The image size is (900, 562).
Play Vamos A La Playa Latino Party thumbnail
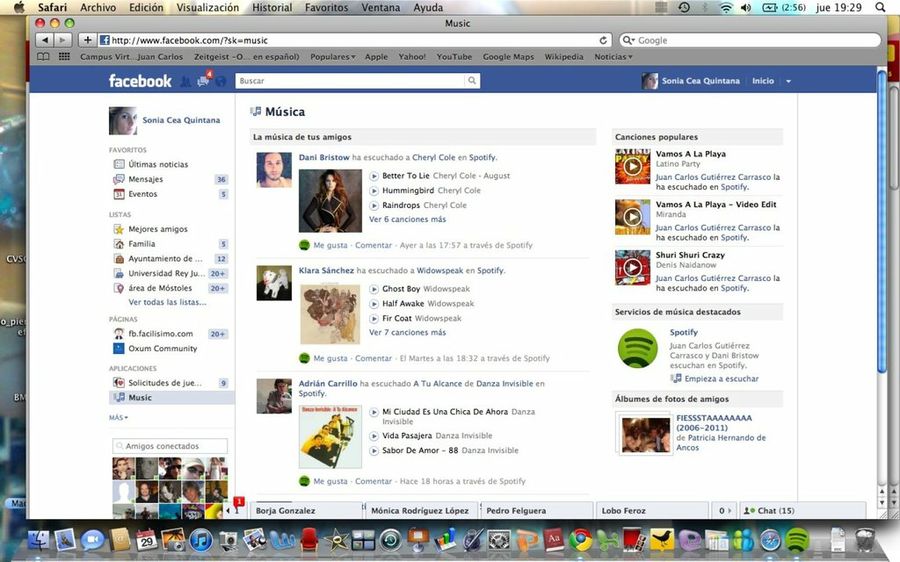[633, 166]
